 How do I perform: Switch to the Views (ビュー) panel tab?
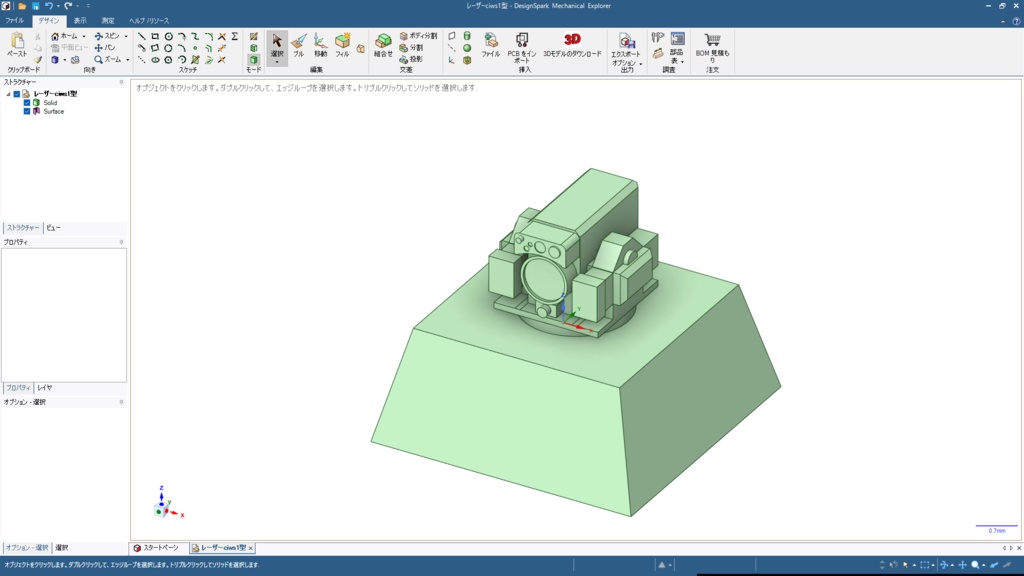pos(54,228)
